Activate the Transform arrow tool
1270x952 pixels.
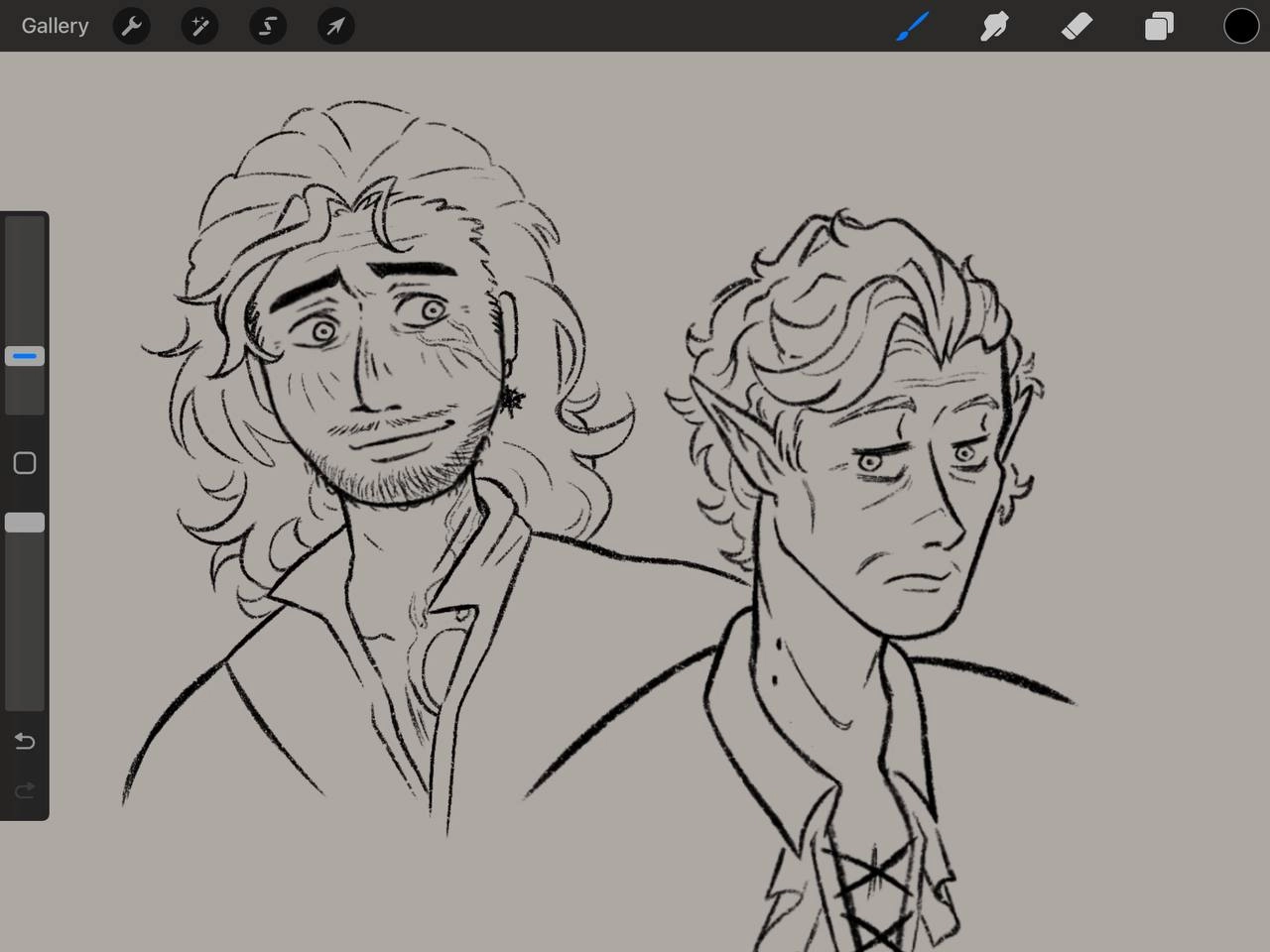click(335, 26)
